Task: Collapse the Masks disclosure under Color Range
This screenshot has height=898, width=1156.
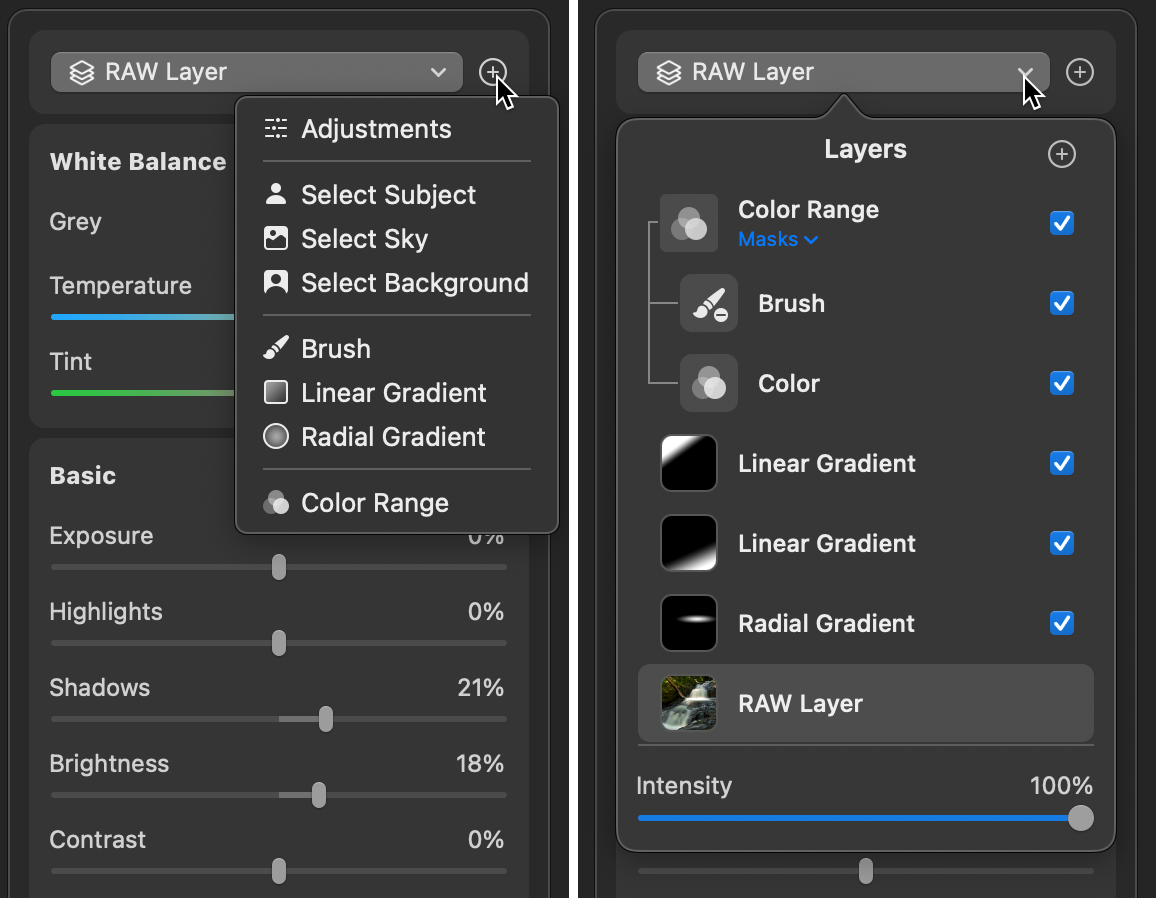Action: point(778,240)
